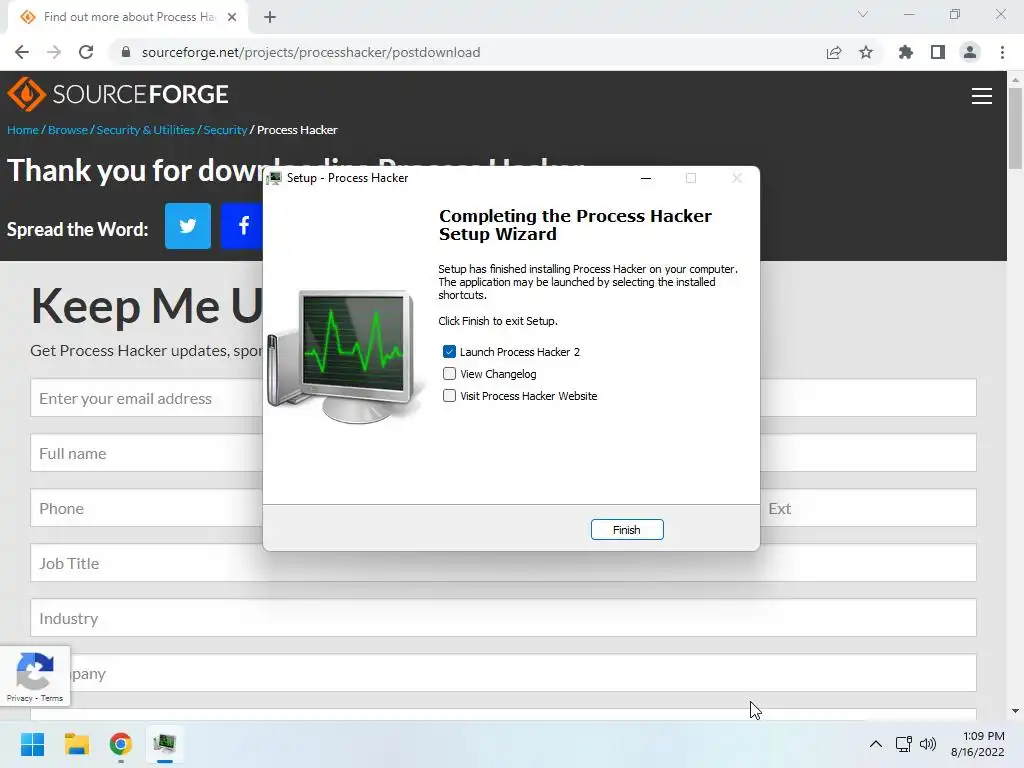Select the Find out more about Process Hacker tab
This screenshot has width=1024, height=768.
click(129, 17)
